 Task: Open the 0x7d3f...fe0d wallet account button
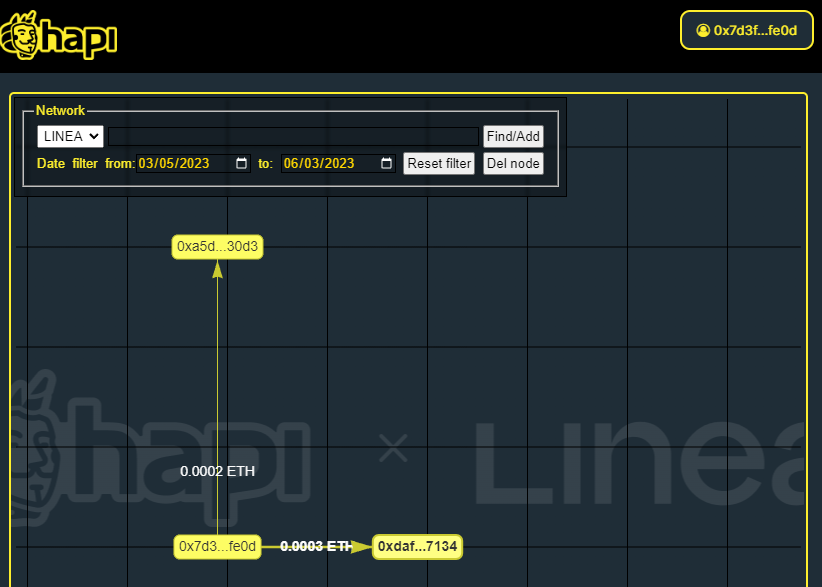[x=747, y=30]
